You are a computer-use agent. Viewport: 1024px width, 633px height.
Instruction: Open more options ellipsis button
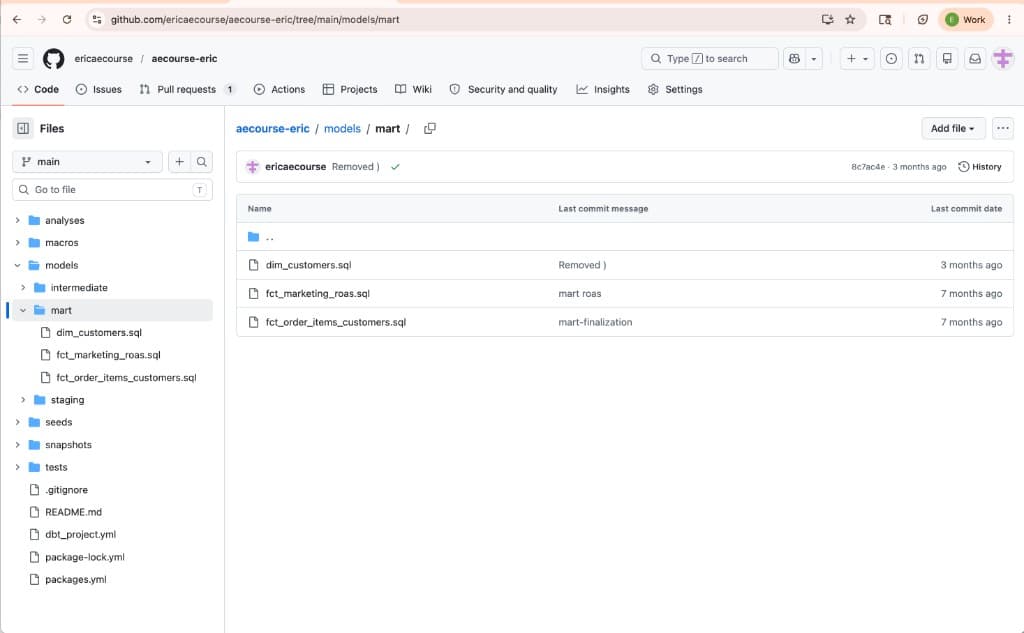[1003, 129]
